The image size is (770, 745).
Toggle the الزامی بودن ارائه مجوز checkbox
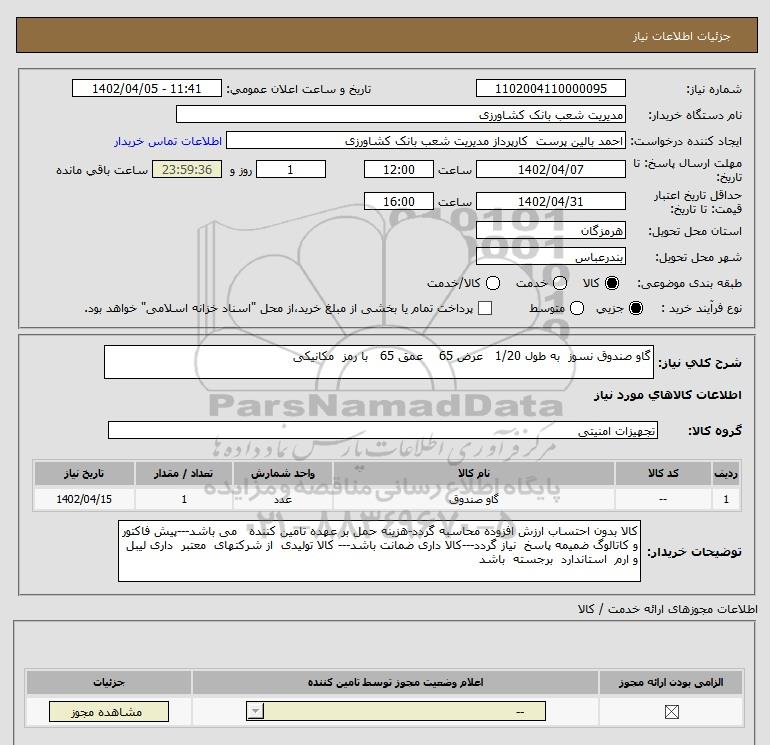point(671,712)
